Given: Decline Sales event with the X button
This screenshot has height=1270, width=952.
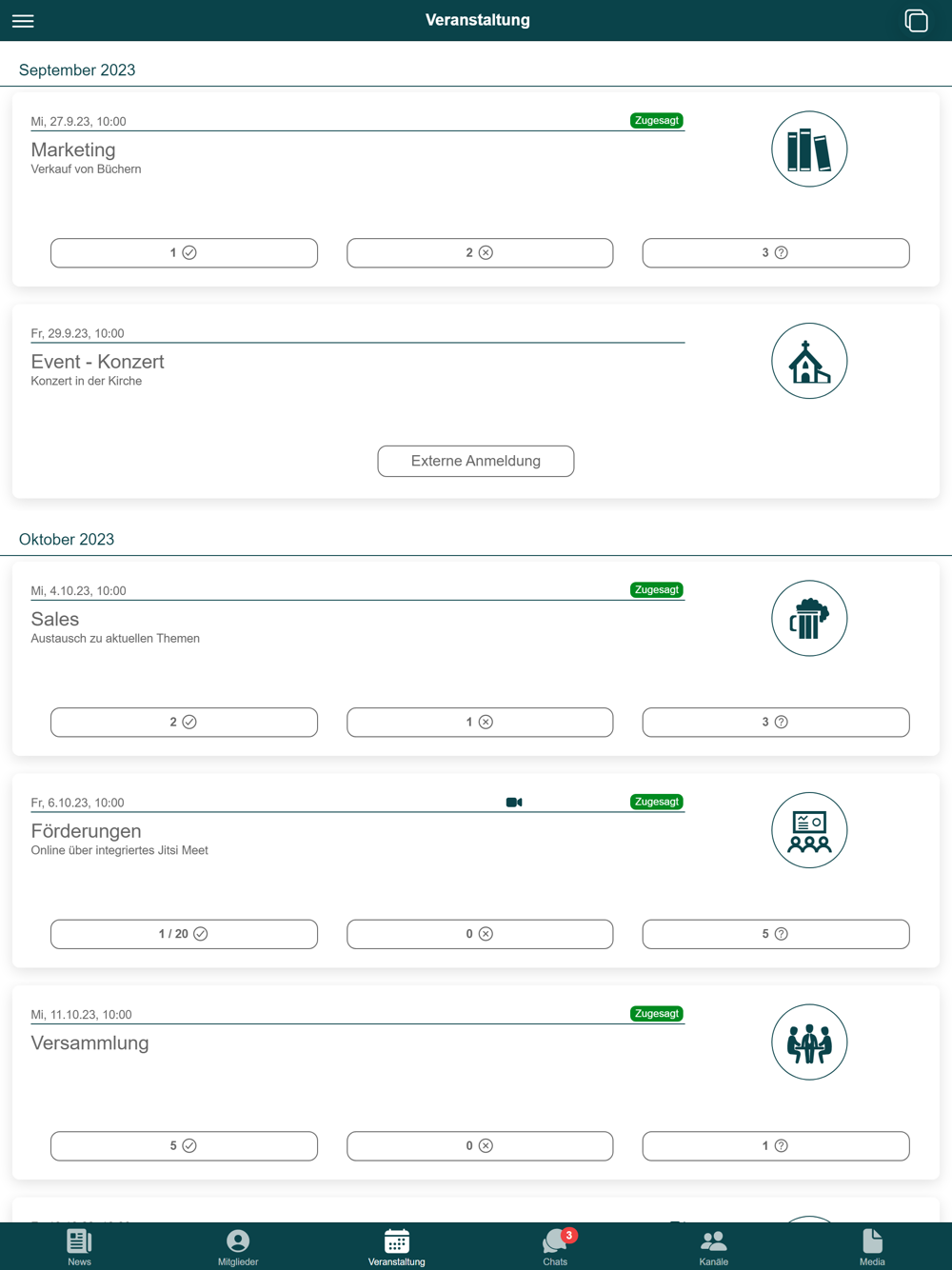Looking at the screenshot, I should 480,723.
